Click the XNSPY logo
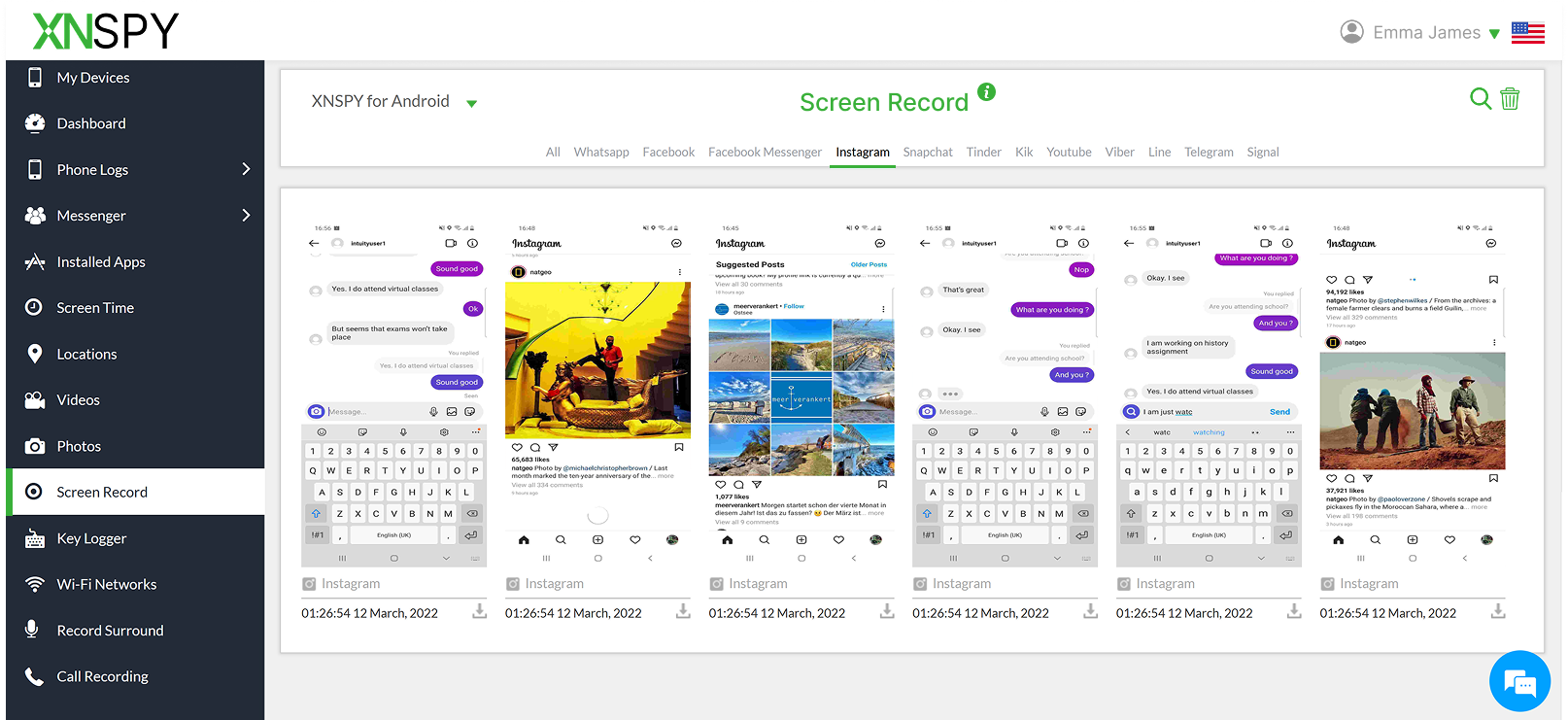Viewport: 1568px width, 720px height. point(106,30)
